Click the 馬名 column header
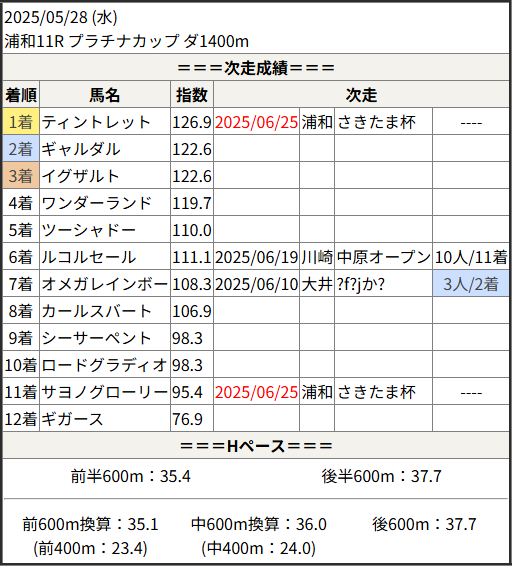Screen dimensions: 512x566 (x=105, y=95)
